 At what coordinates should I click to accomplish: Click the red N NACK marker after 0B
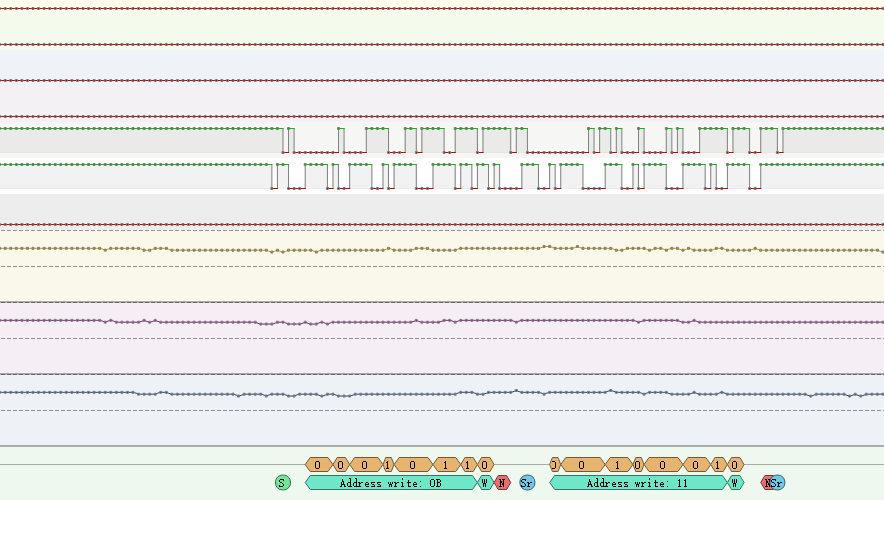[502, 483]
